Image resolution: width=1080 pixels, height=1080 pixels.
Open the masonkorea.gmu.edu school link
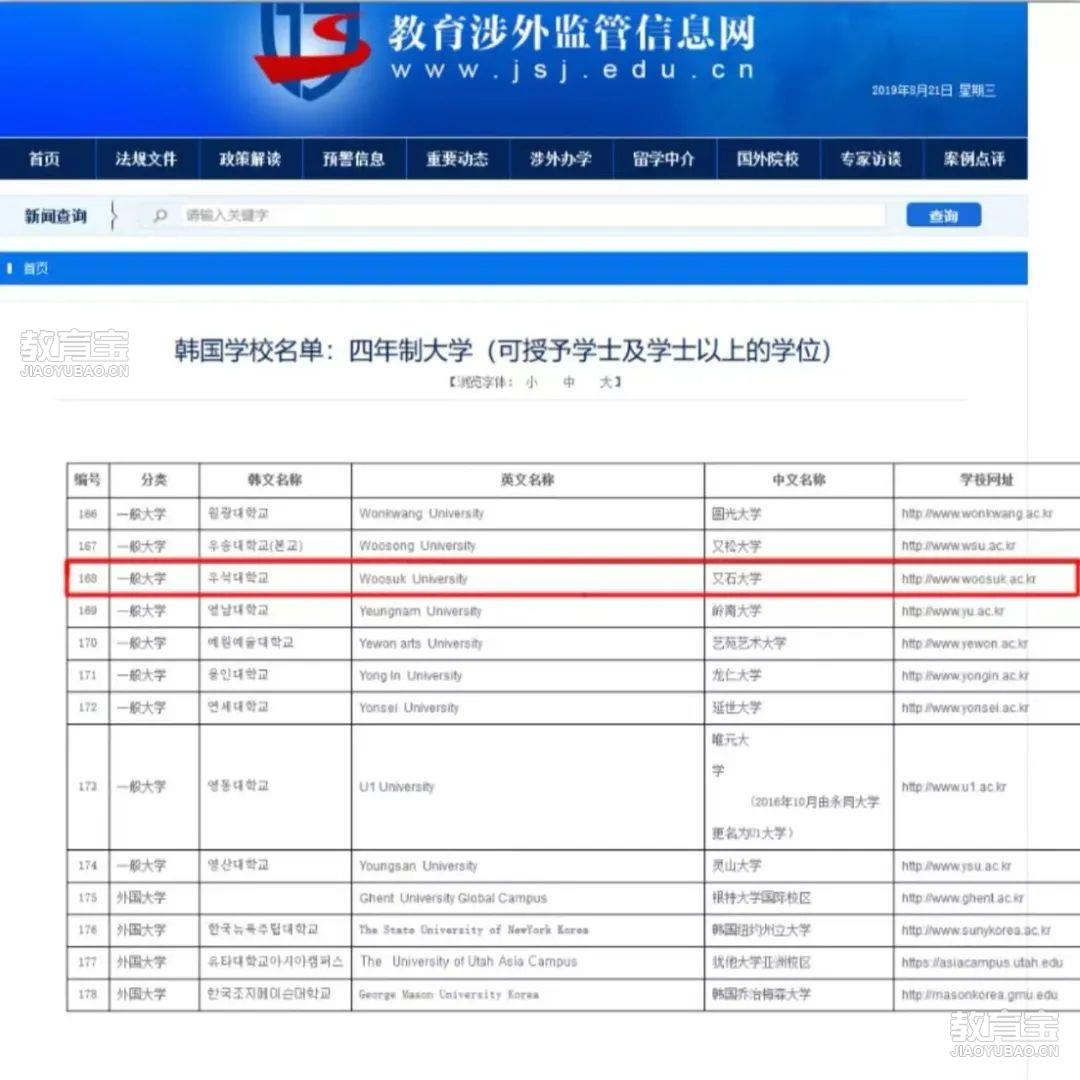tap(979, 995)
